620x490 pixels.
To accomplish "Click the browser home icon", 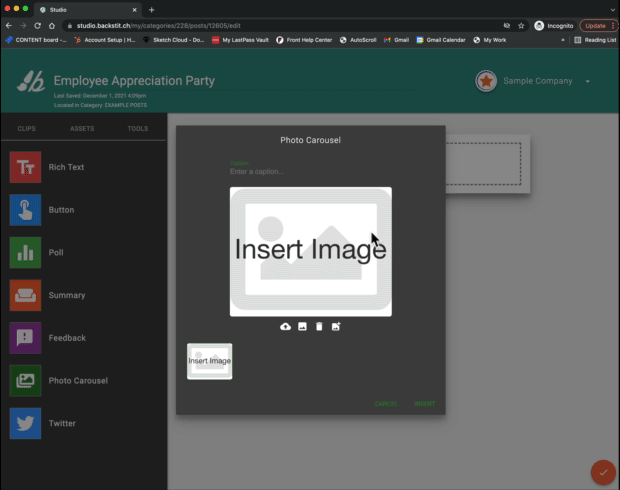I will (52, 26).
